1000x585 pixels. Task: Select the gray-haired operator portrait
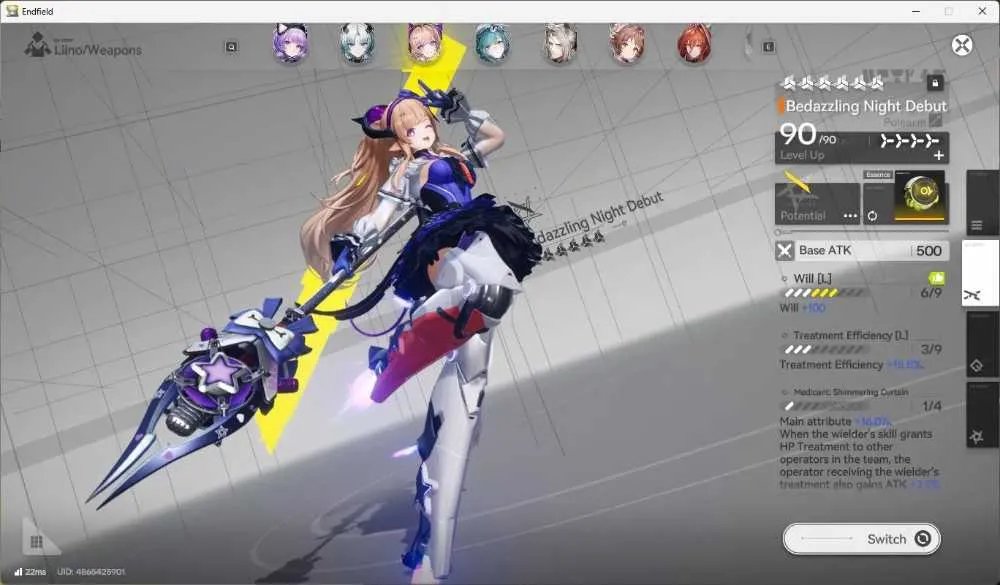[x=559, y=43]
